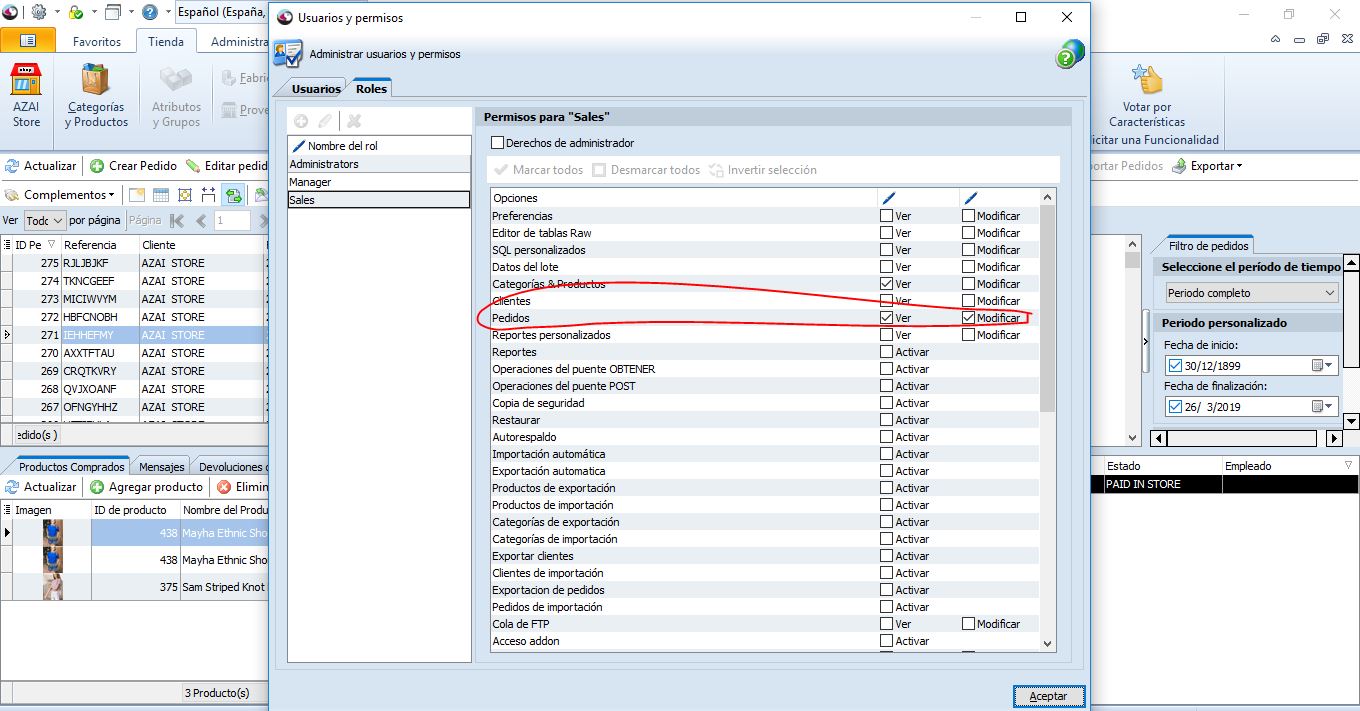1360x711 pixels.
Task: Switch to the Usuarios tab
Action: [x=316, y=89]
